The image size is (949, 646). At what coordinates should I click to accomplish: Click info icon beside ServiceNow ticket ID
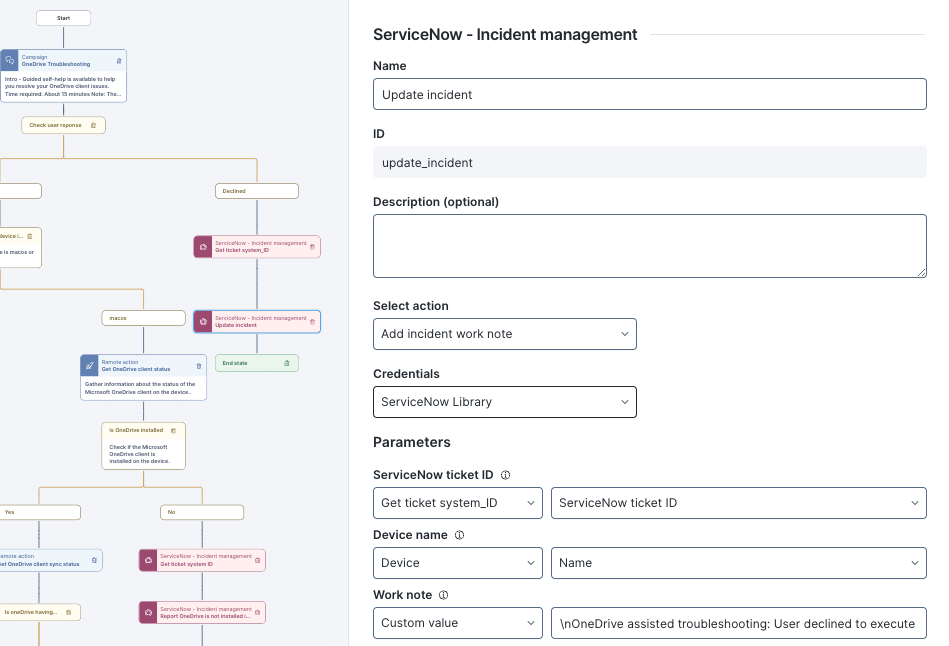click(x=505, y=475)
